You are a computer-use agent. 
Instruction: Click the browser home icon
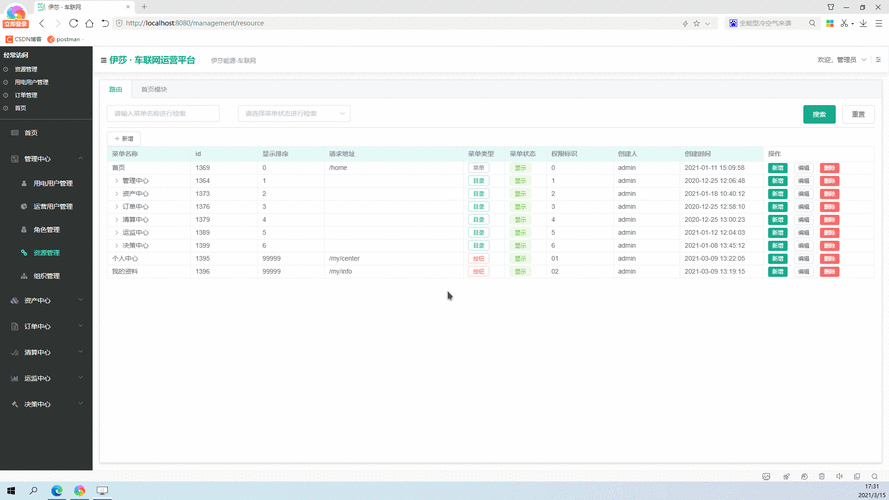(x=89, y=23)
